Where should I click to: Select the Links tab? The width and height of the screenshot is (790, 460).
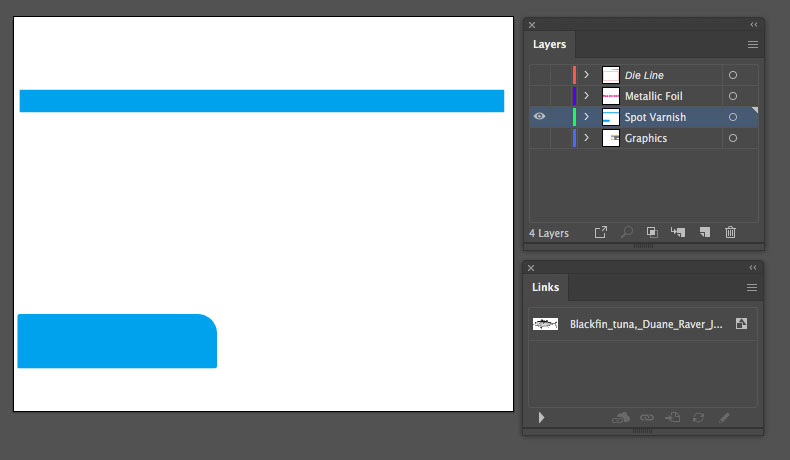click(546, 287)
